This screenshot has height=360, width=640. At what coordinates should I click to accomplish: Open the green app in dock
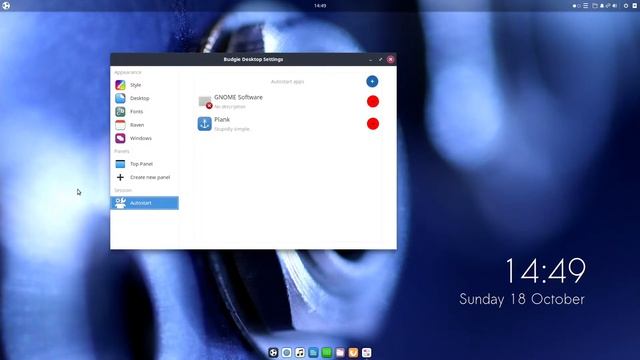[x=327, y=352]
